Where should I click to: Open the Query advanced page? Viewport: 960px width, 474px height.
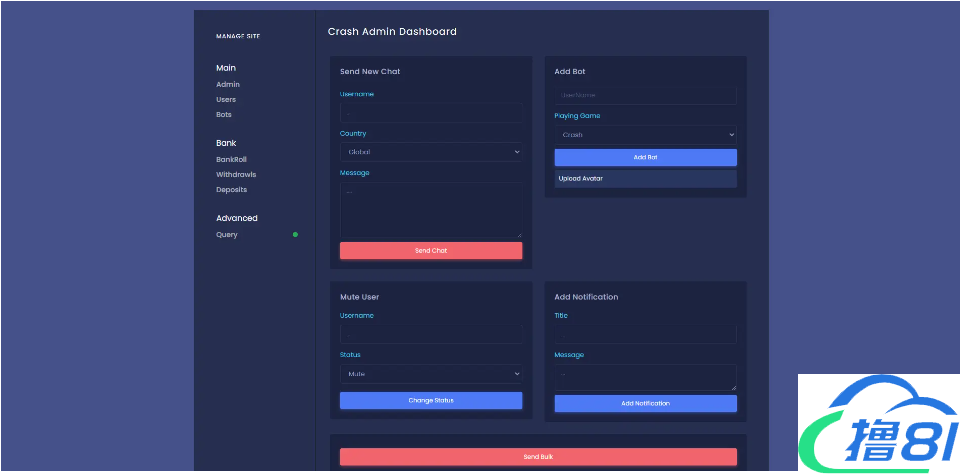click(227, 235)
